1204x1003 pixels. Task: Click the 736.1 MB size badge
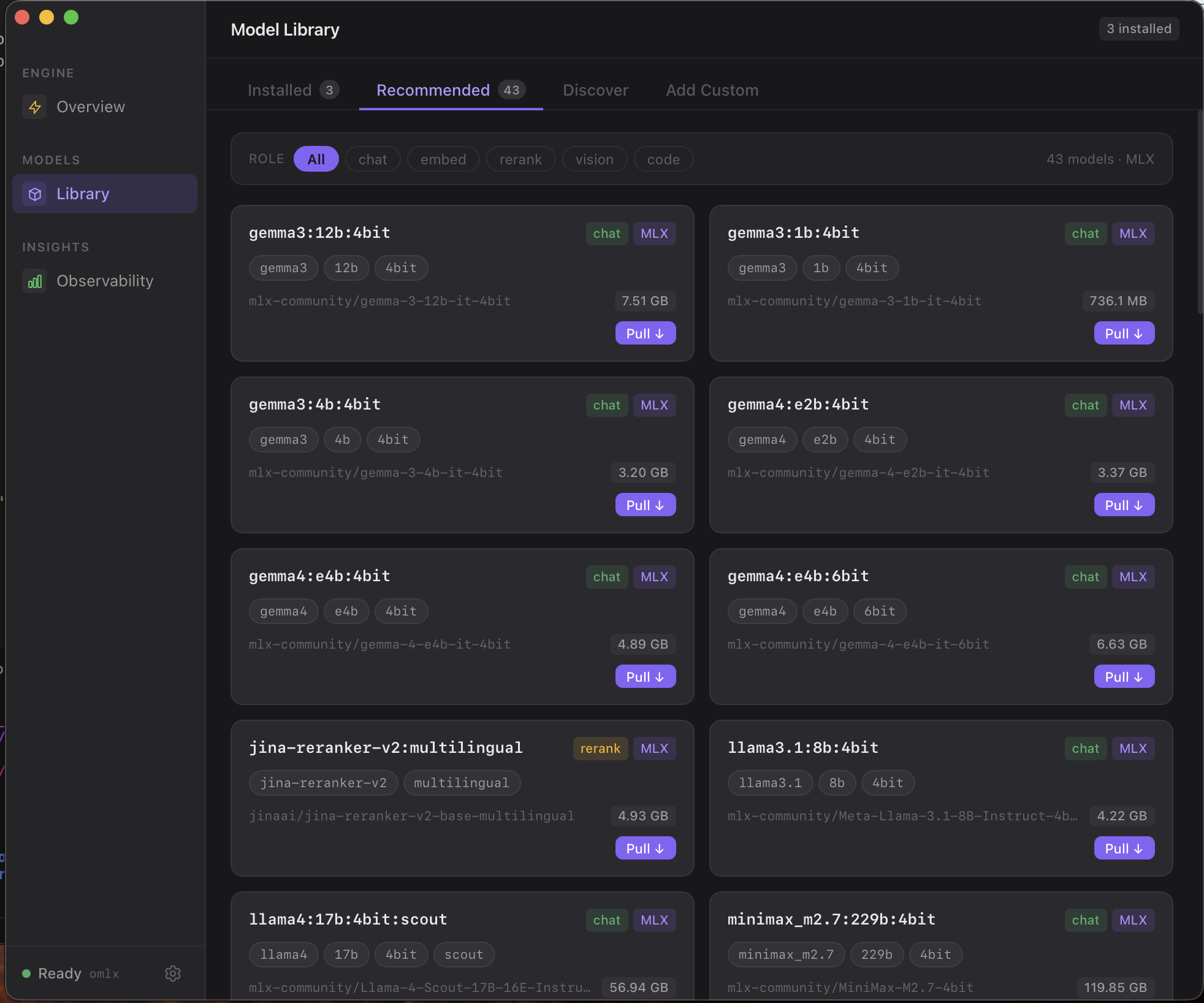click(x=1118, y=301)
